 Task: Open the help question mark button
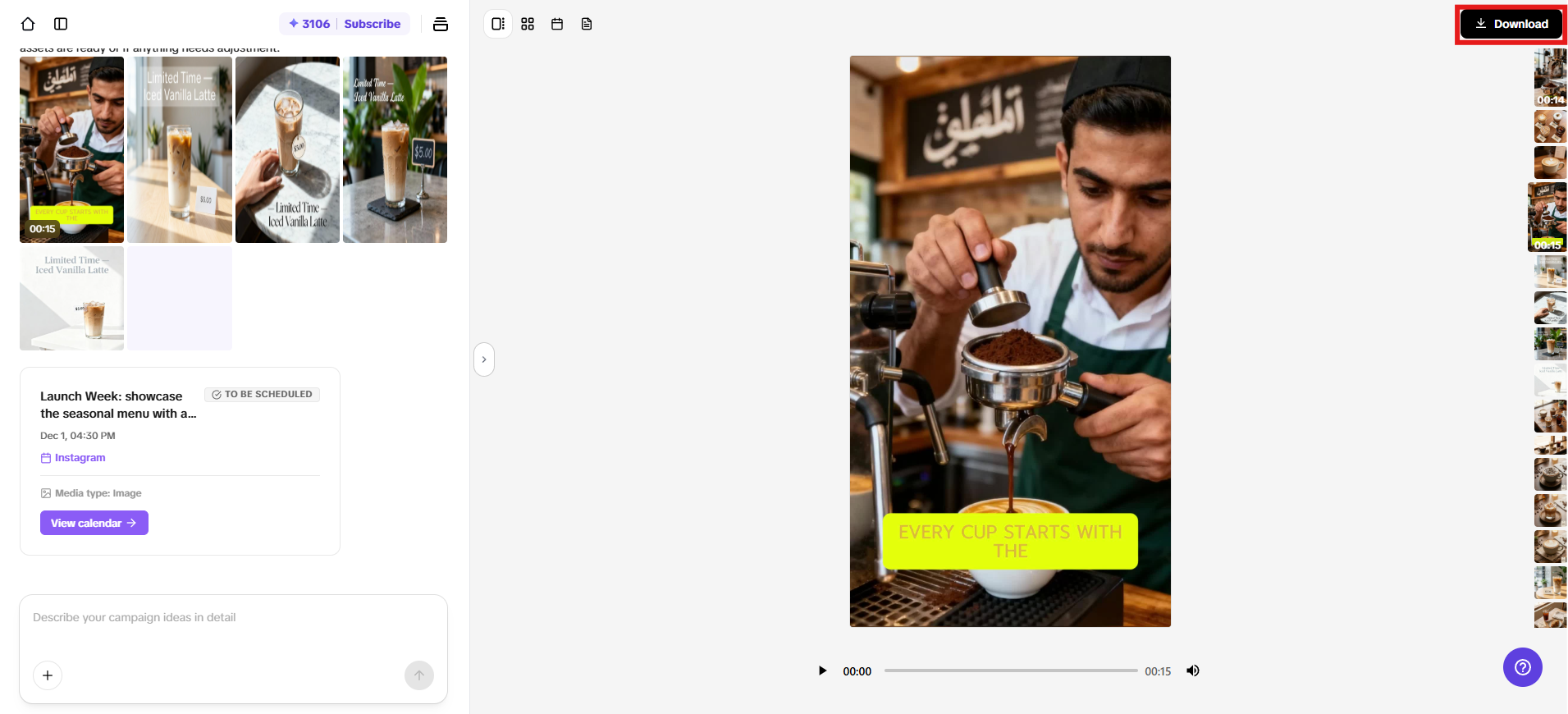(x=1522, y=667)
